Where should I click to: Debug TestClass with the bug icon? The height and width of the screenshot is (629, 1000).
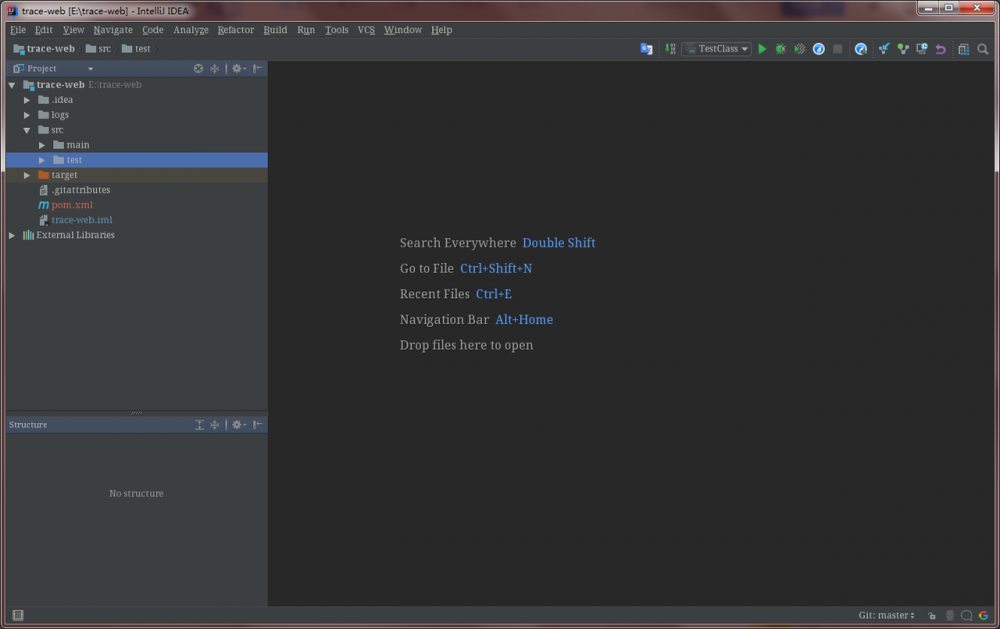click(x=781, y=48)
